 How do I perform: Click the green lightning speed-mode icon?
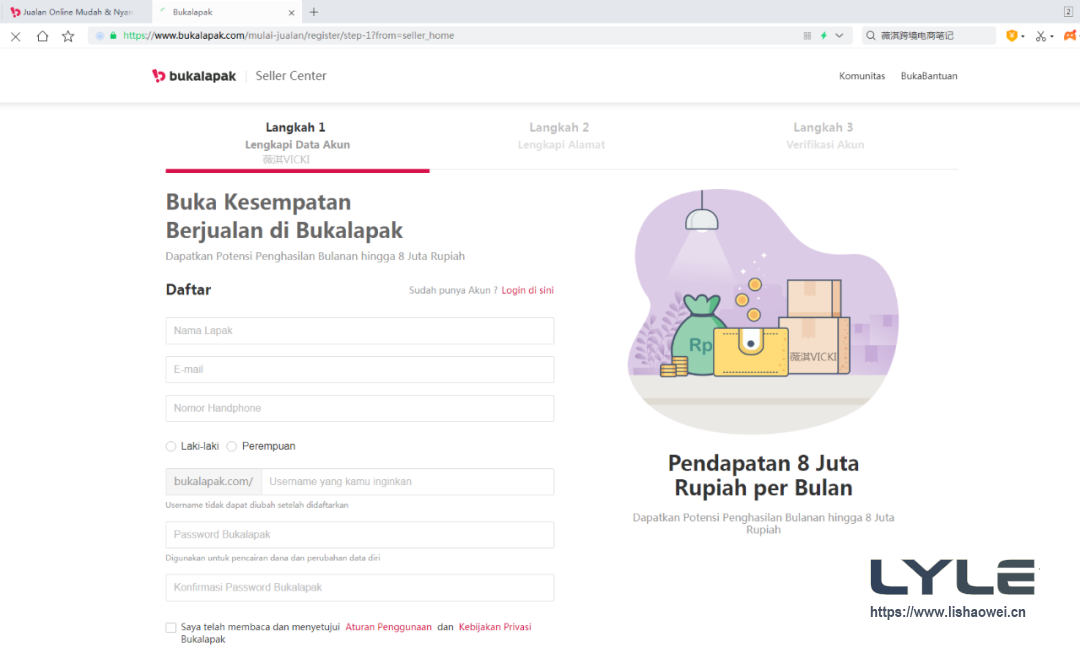[x=823, y=36]
